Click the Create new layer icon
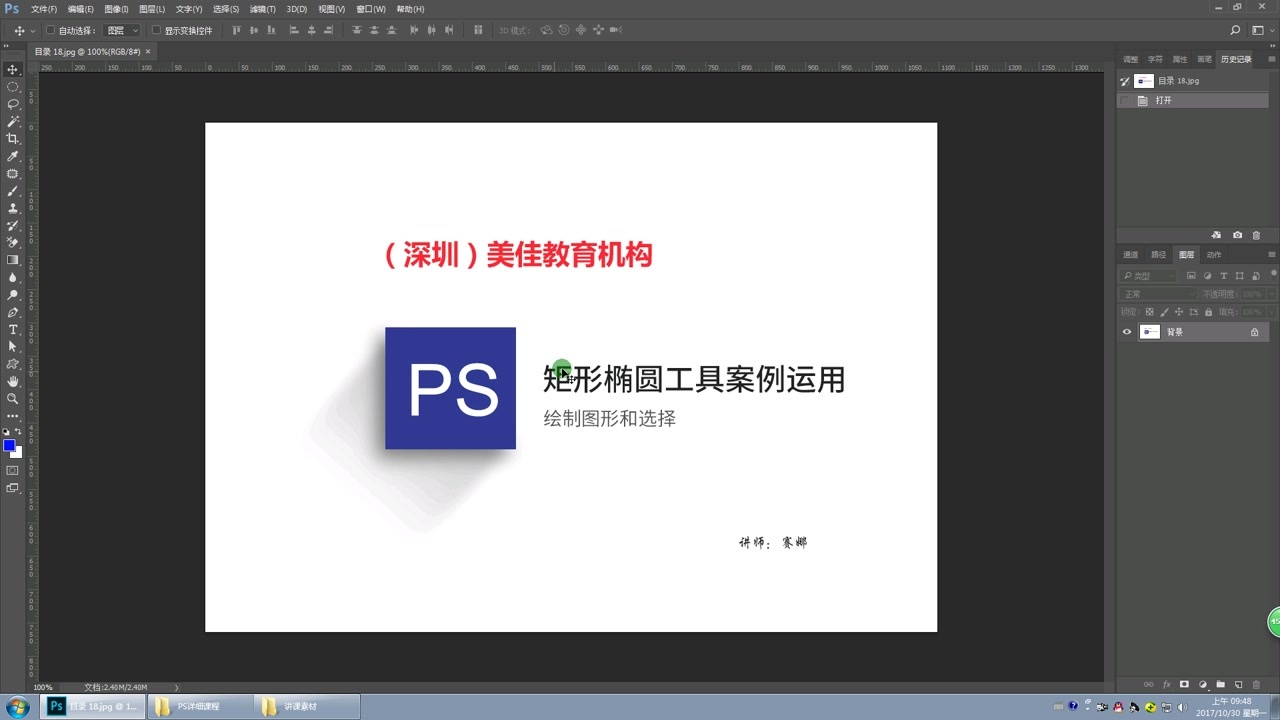Screen dimensions: 1280x720 [1238, 684]
